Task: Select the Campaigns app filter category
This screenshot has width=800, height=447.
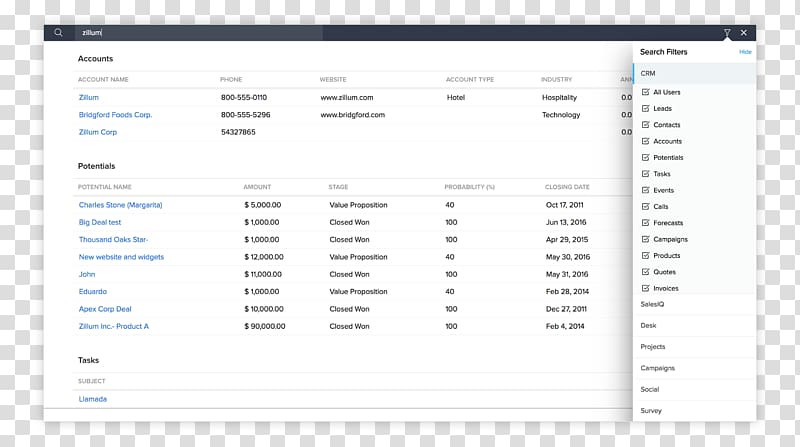Action: [x=694, y=368]
